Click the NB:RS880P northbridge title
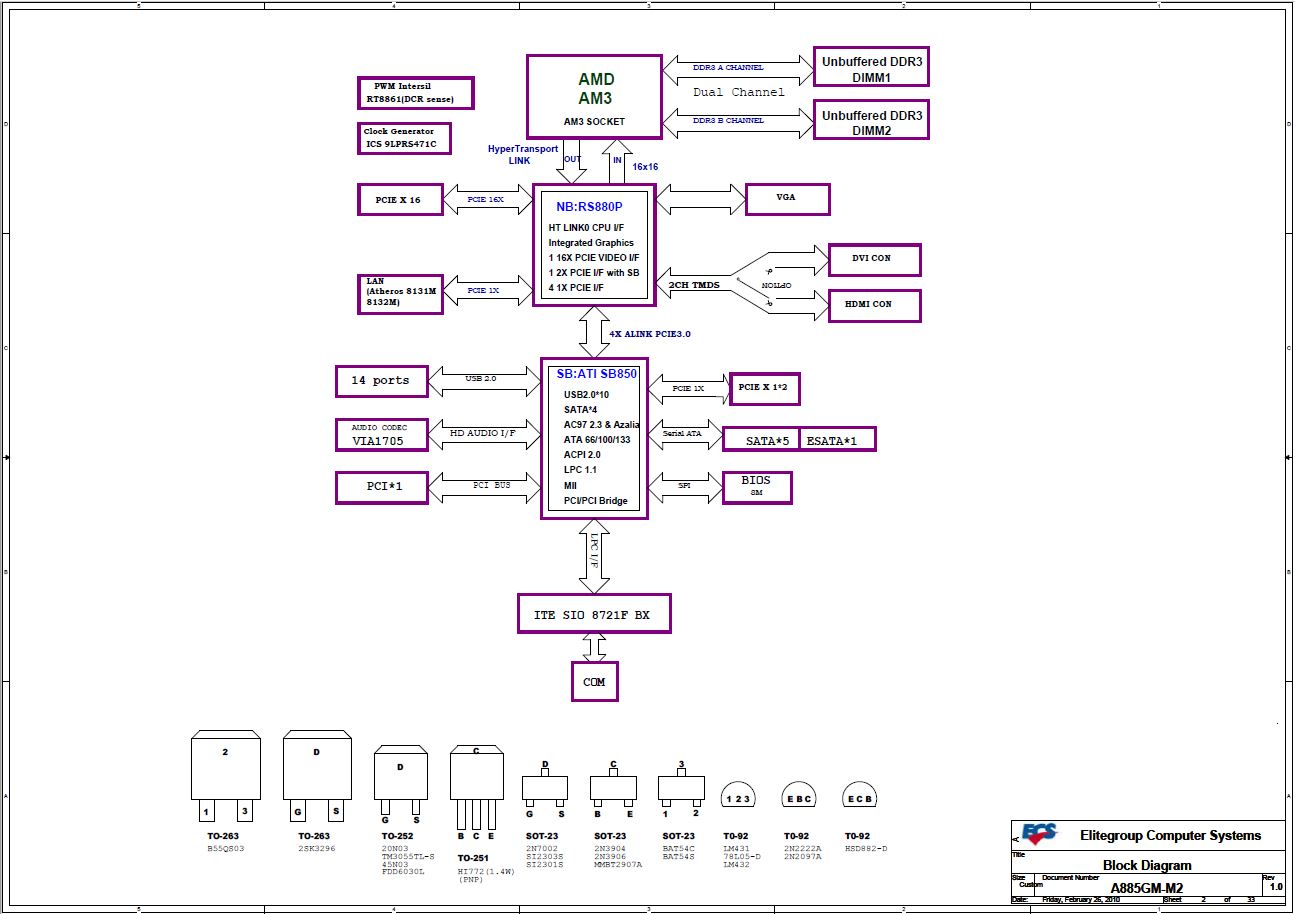The height and width of the screenshot is (914, 1295). [x=587, y=208]
